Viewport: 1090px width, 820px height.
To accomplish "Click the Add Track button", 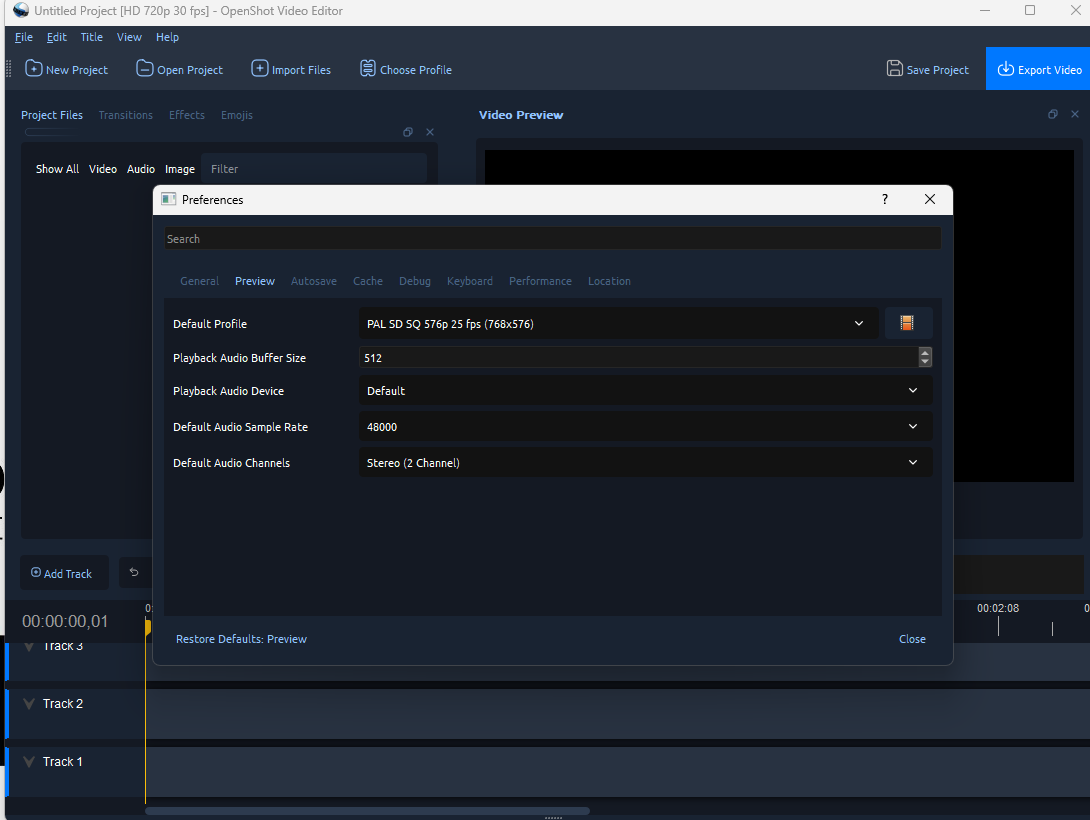I will (x=64, y=573).
